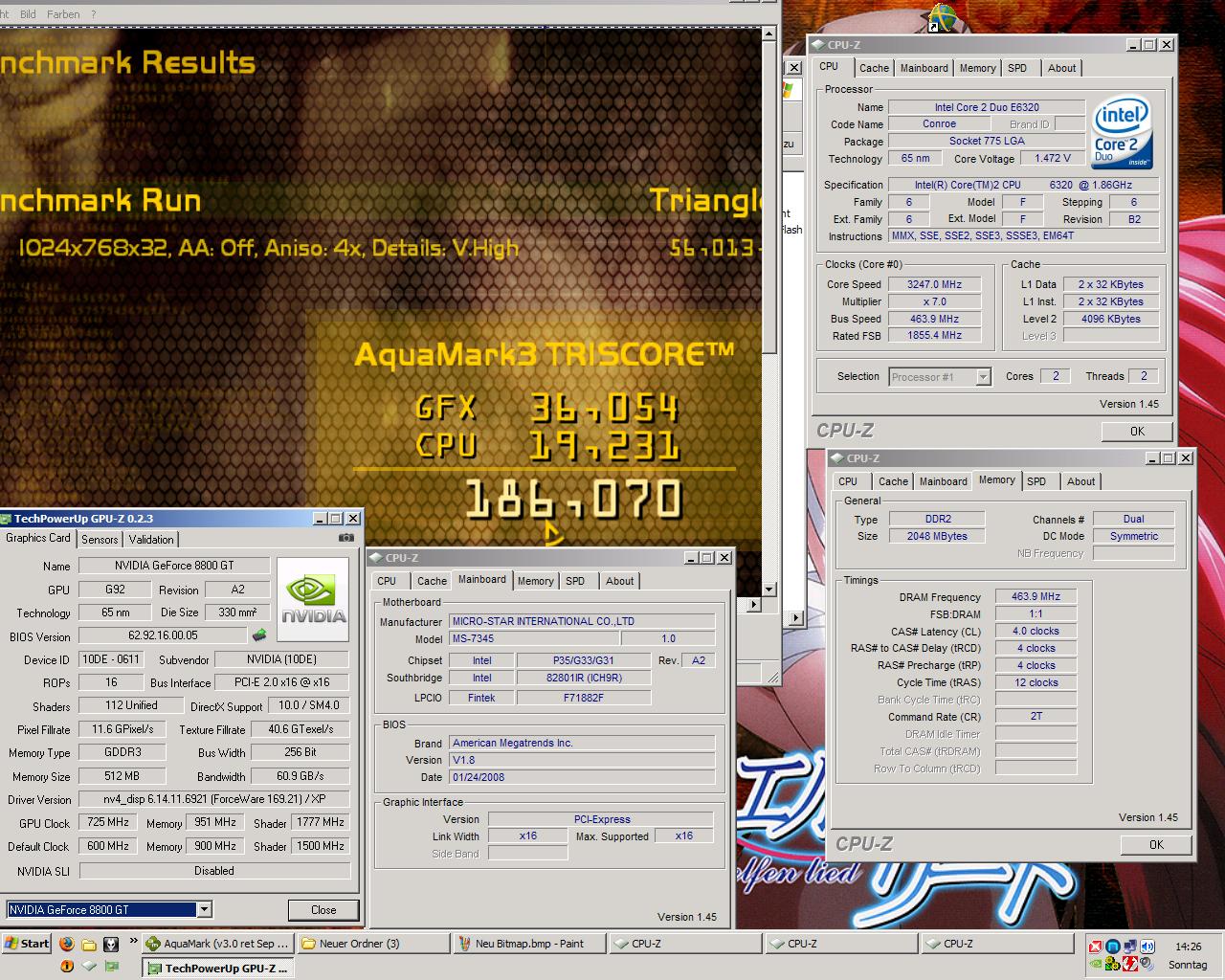Open the Farben menu
Screen dimensions: 1225x980
(64, 14)
